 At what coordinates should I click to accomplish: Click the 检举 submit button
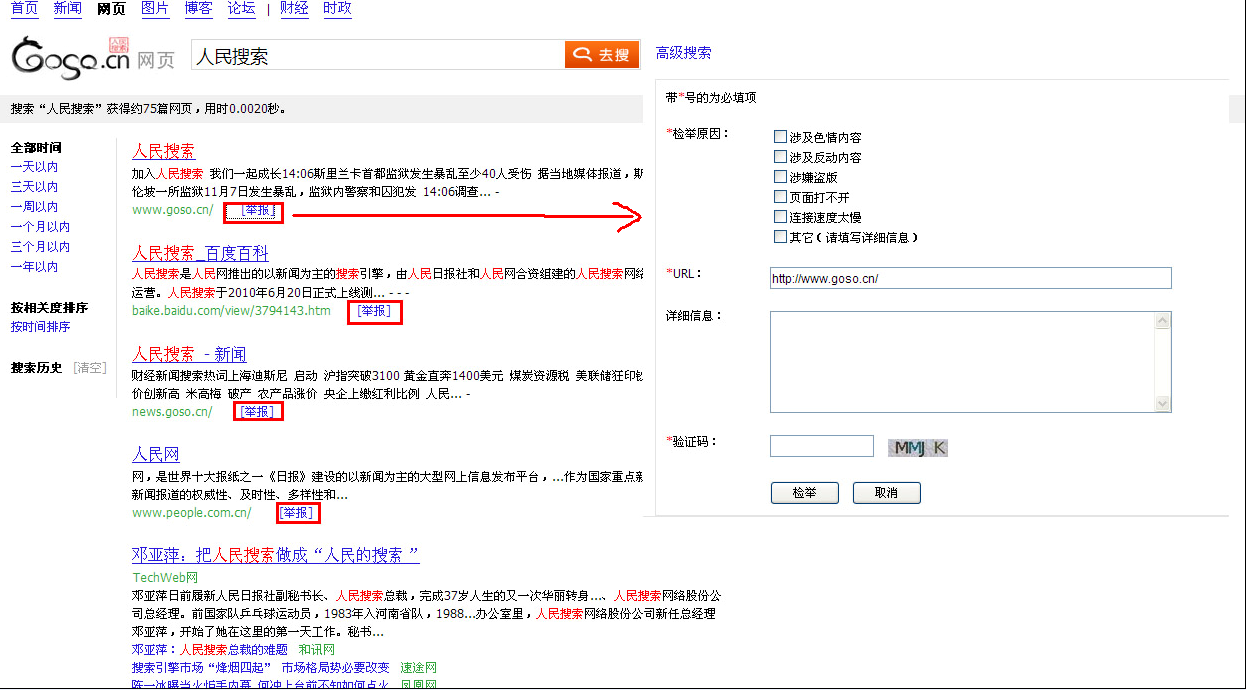pyautogui.click(x=804, y=493)
